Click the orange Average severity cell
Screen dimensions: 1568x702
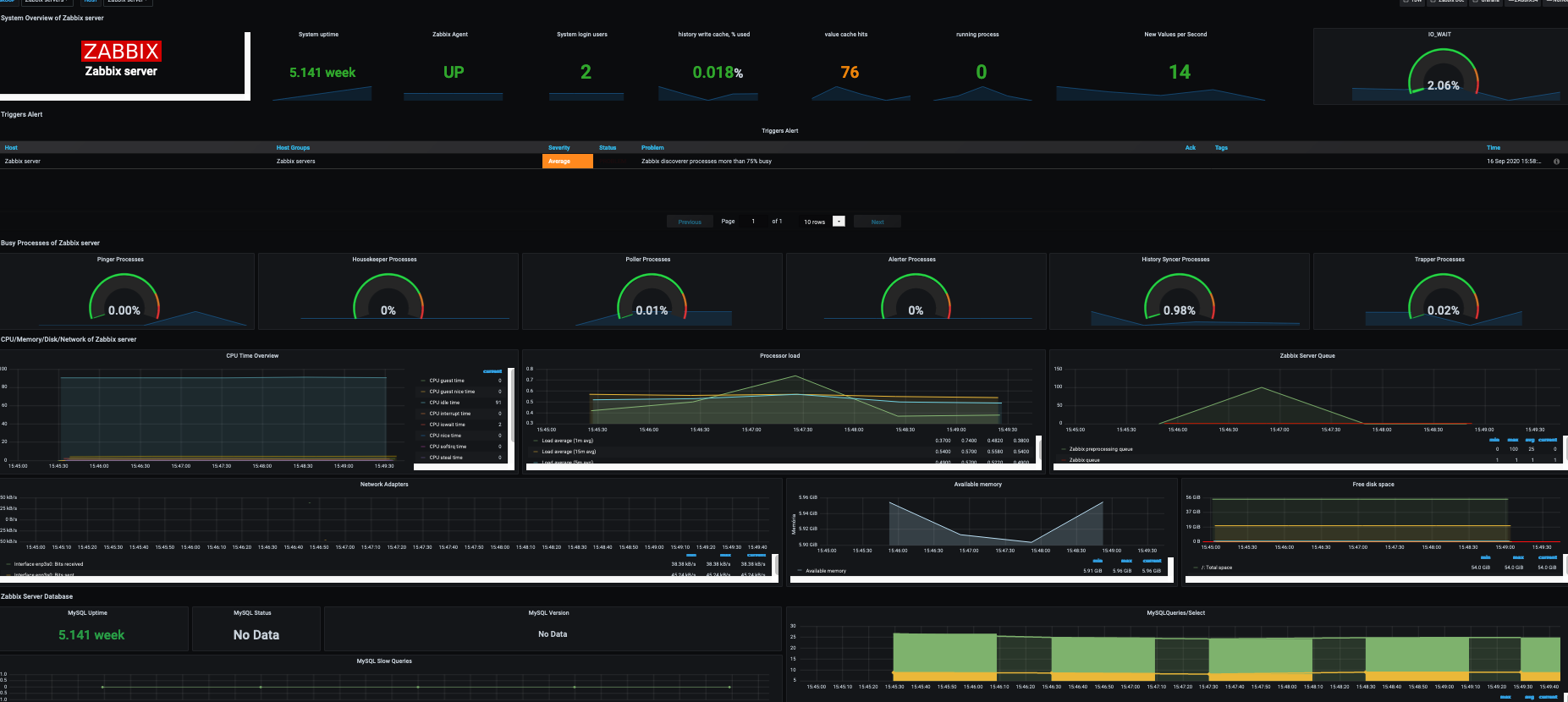pos(568,162)
